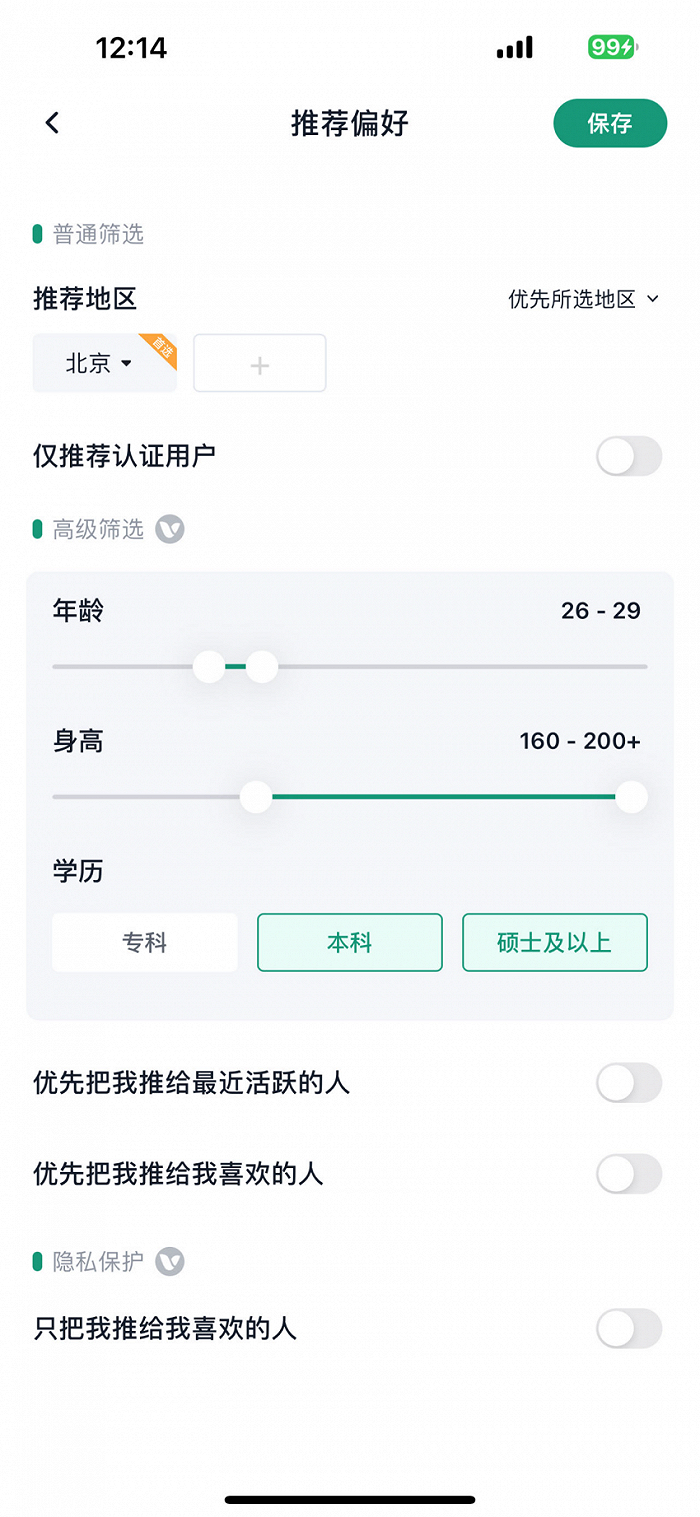Image resolution: width=700 pixels, height=1517 pixels.
Task: Tap the cellular signal bars icon
Action: click(x=514, y=47)
